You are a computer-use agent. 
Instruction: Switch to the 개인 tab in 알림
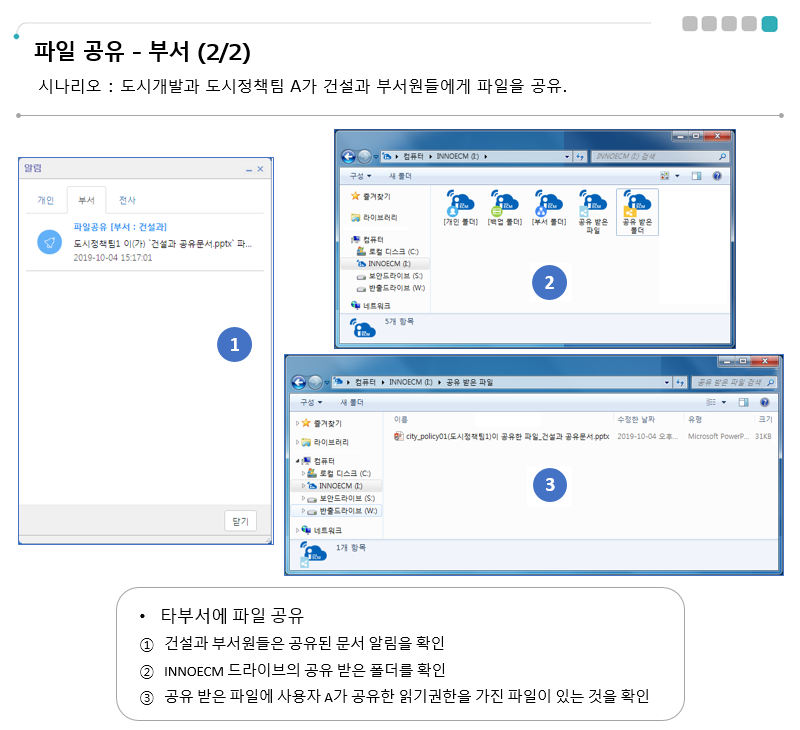pyautogui.click(x=46, y=200)
